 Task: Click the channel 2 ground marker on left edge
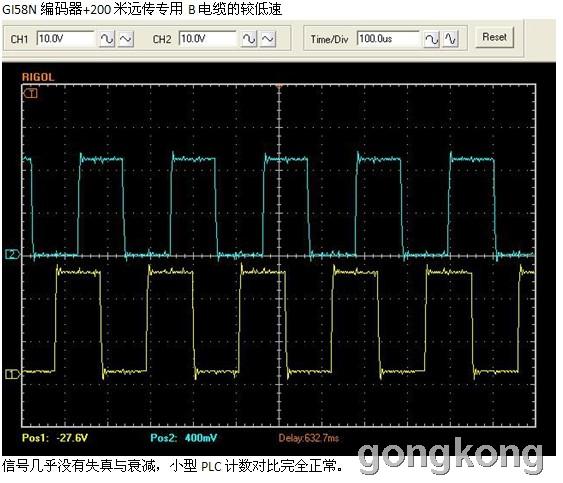[13, 254]
